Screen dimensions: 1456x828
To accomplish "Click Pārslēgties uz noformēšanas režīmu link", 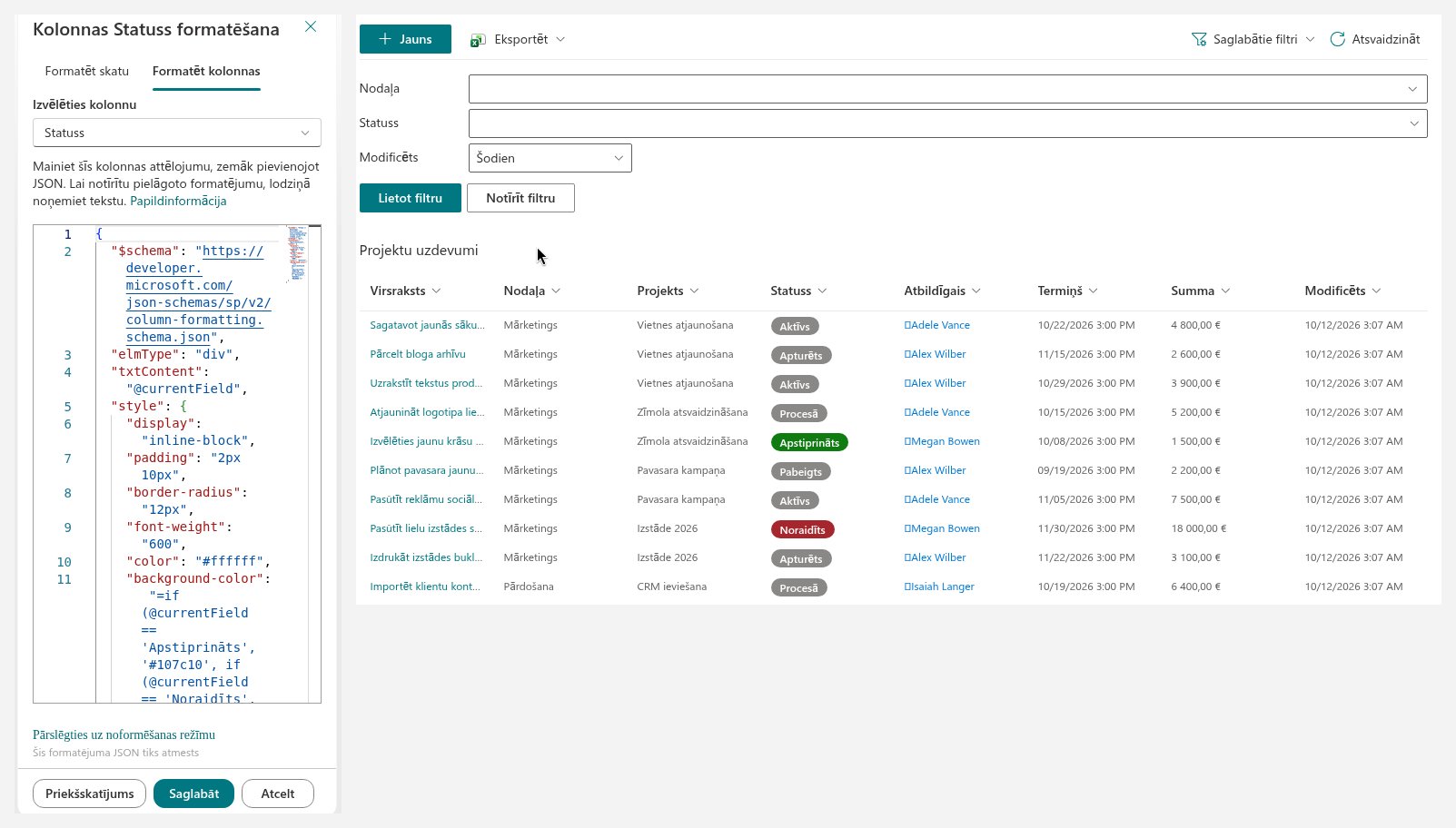I will (124, 734).
